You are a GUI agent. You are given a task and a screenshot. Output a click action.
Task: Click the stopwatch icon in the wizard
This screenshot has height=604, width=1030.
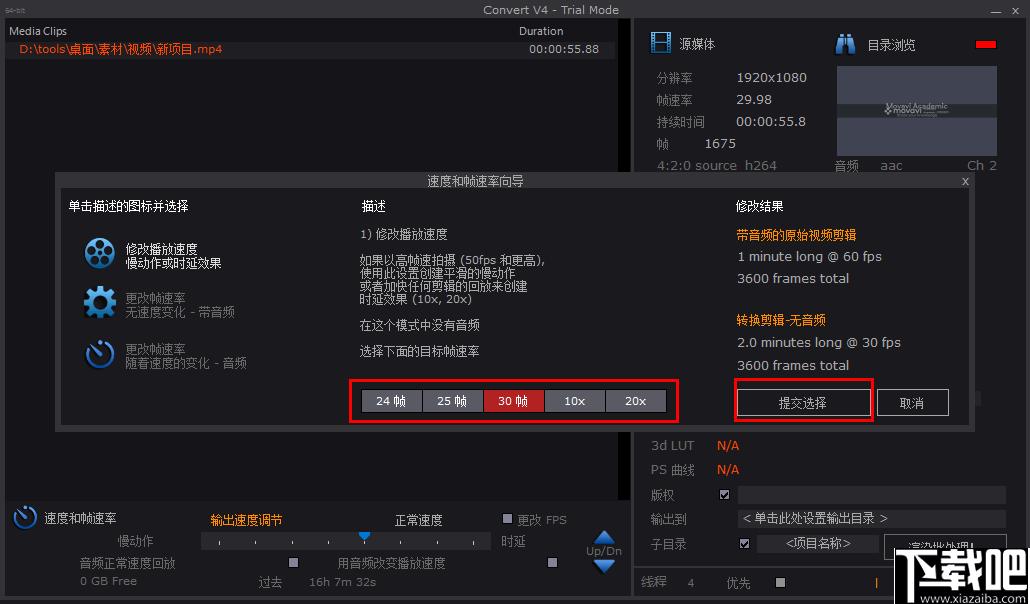point(100,354)
